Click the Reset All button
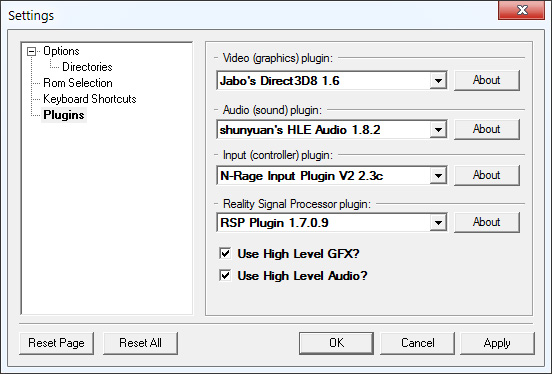Viewport: 552px width, 374px height. pyautogui.click(x=140, y=343)
